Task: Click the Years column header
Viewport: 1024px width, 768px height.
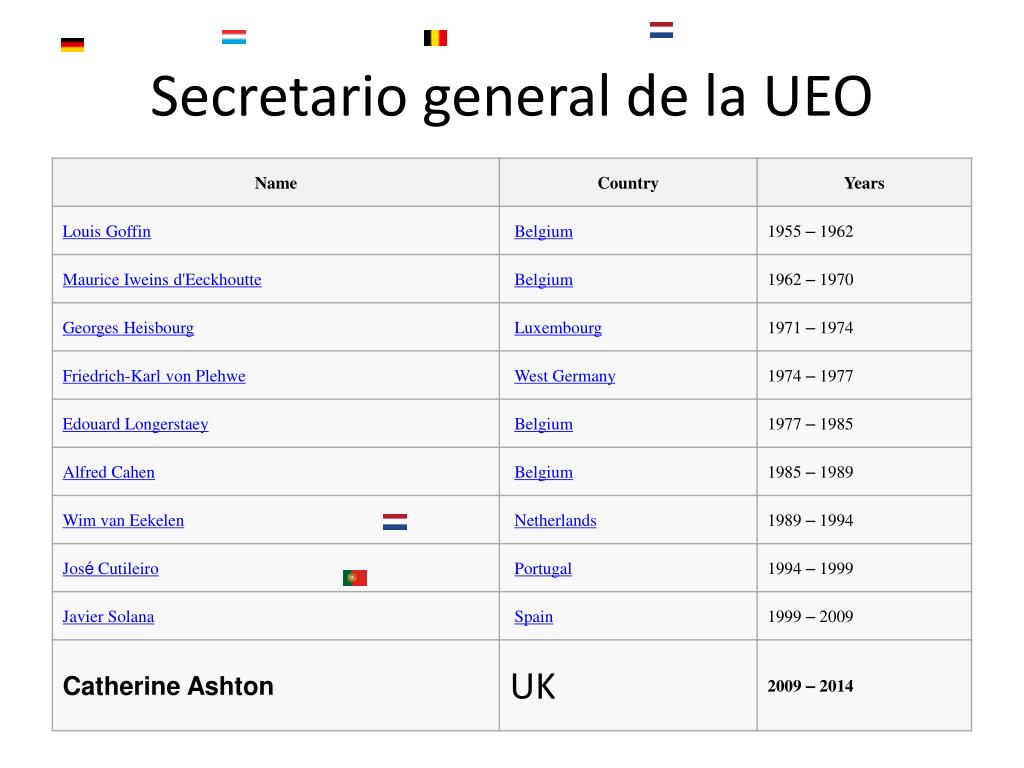Action: point(864,183)
